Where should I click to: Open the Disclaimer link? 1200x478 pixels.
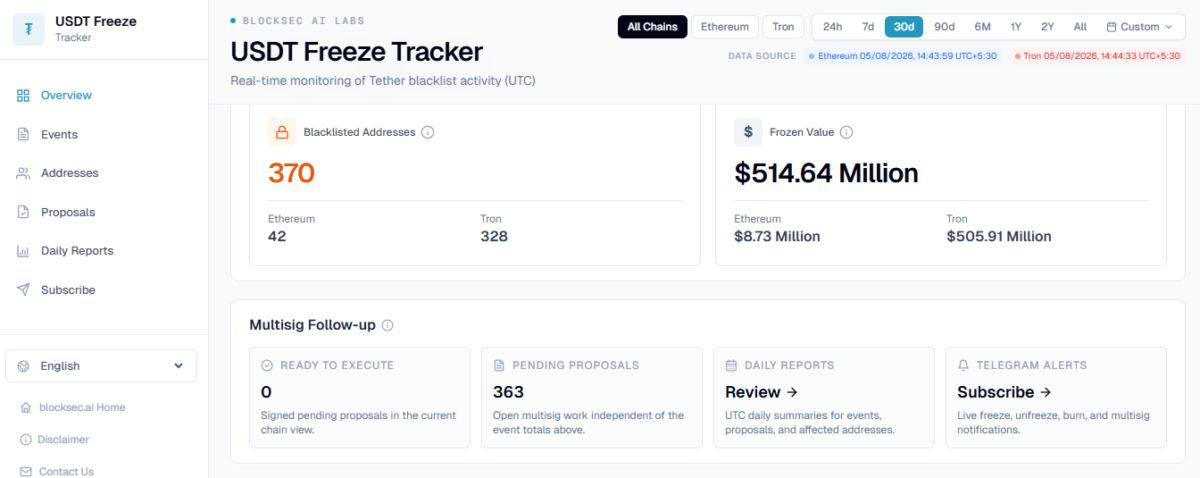coord(63,440)
